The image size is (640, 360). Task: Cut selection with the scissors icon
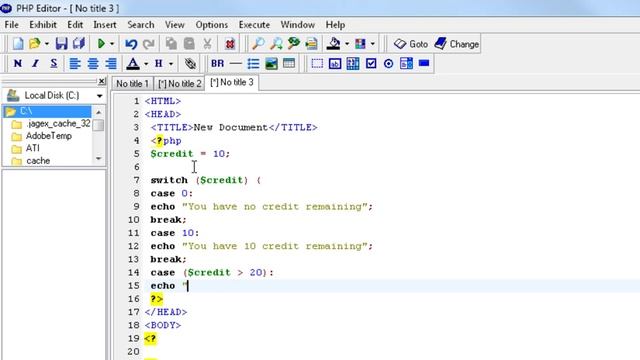(x=207, y=43)
